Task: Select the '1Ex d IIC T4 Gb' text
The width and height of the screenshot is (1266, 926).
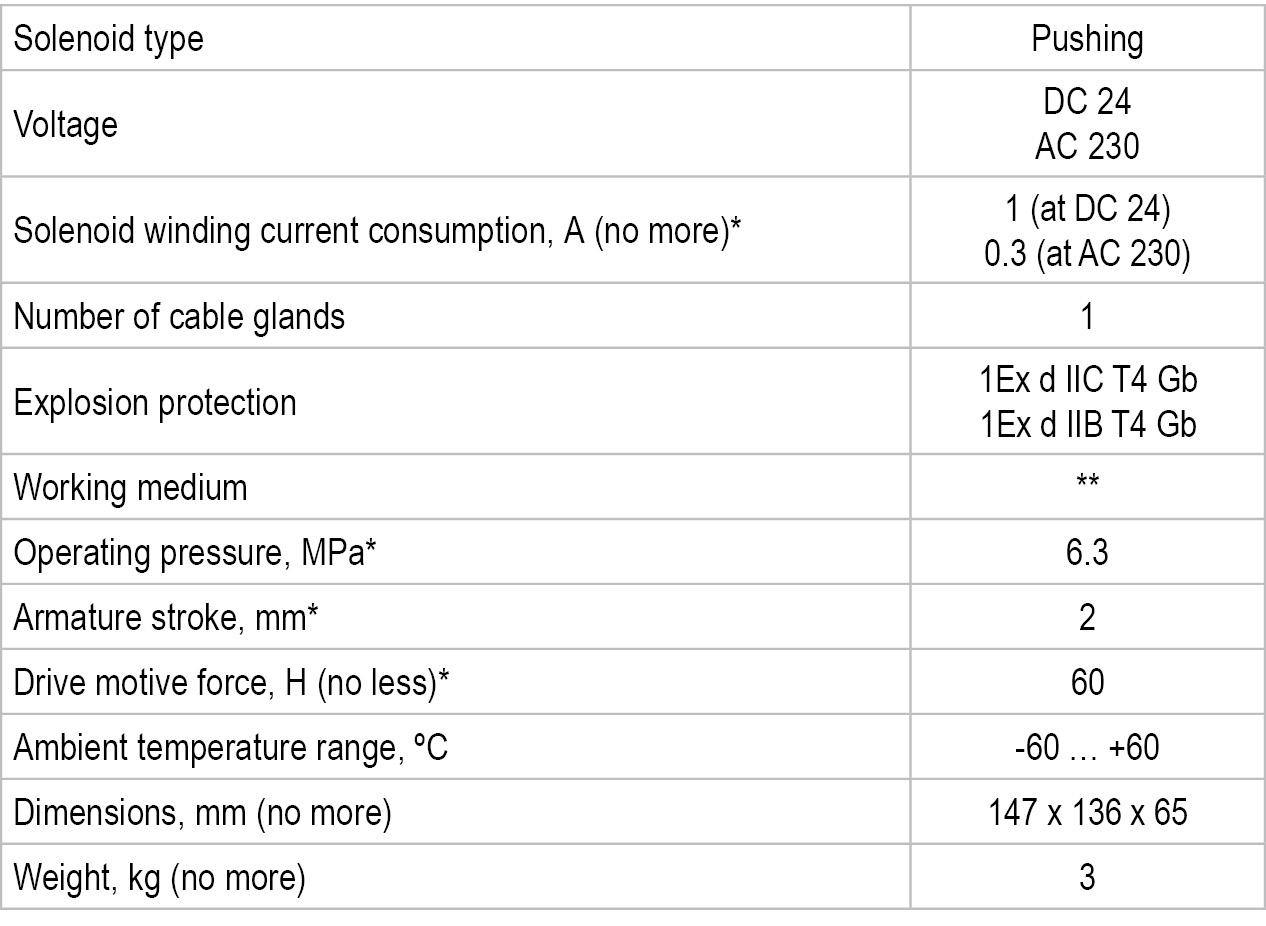Action: click(x=1087, y=381)
